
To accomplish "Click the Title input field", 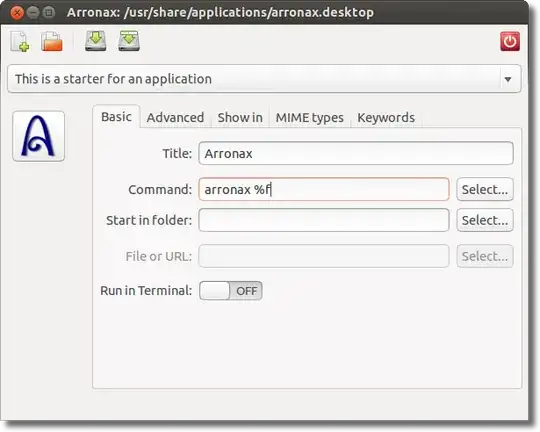I will [x=356, y=153].
